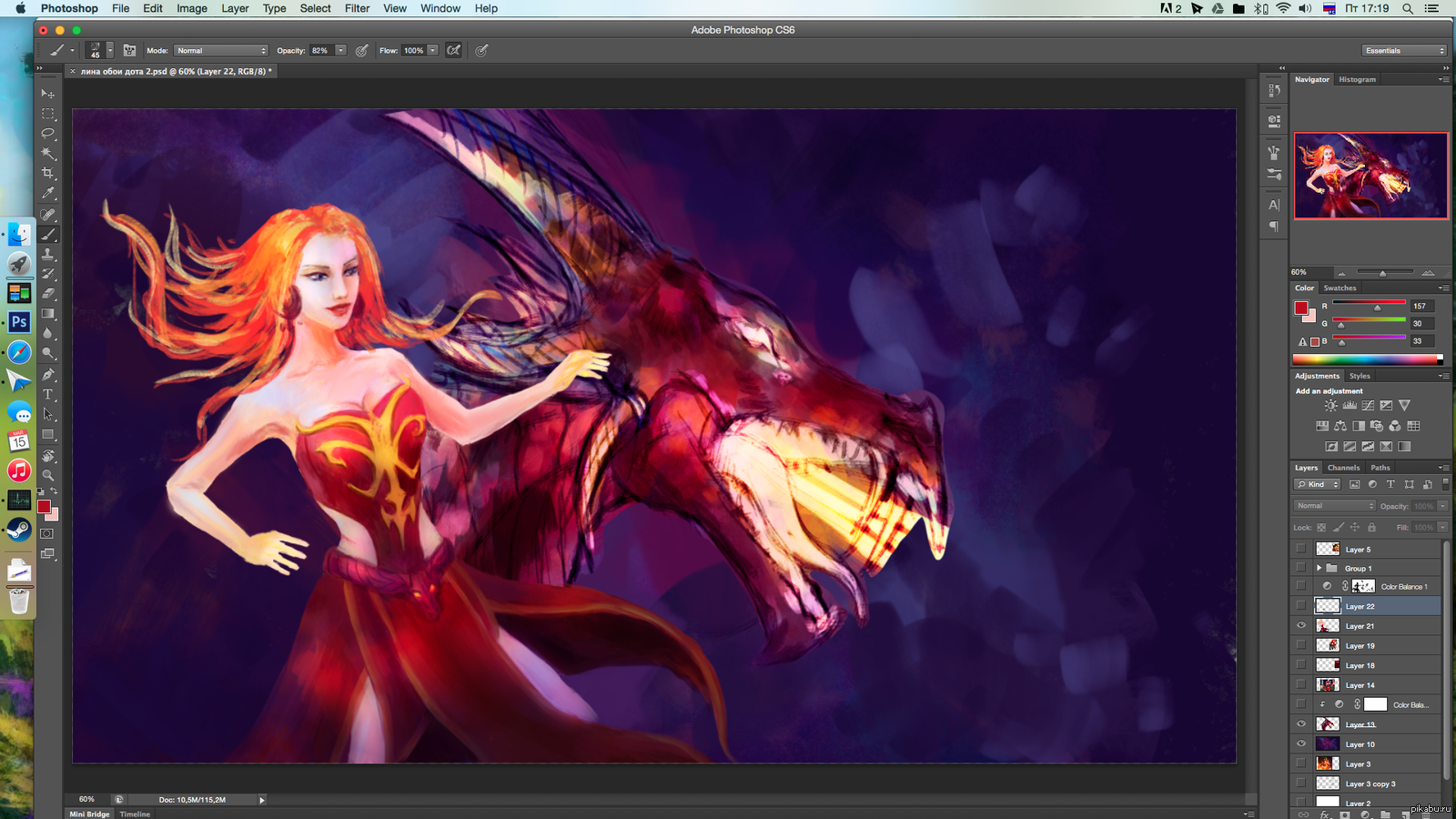This screenshot has width=1456, height=819.
Task: Show Layer 5 visibility box
Action: (x=1301, y=549)
